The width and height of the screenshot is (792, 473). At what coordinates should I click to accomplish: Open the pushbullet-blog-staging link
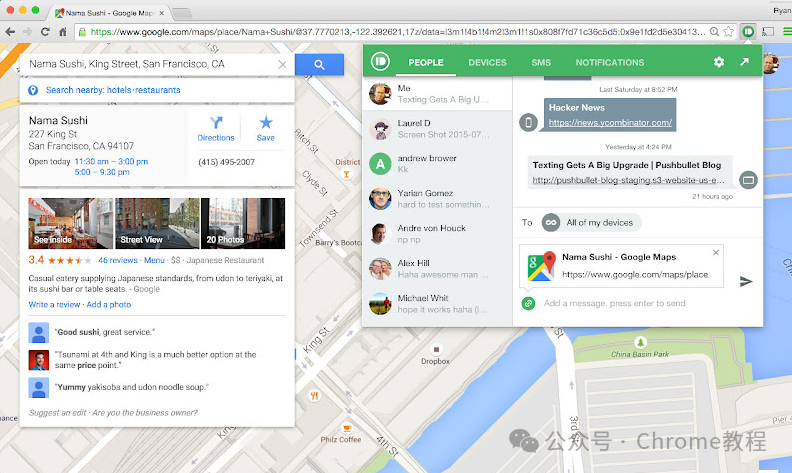click(x=628, y=180)
